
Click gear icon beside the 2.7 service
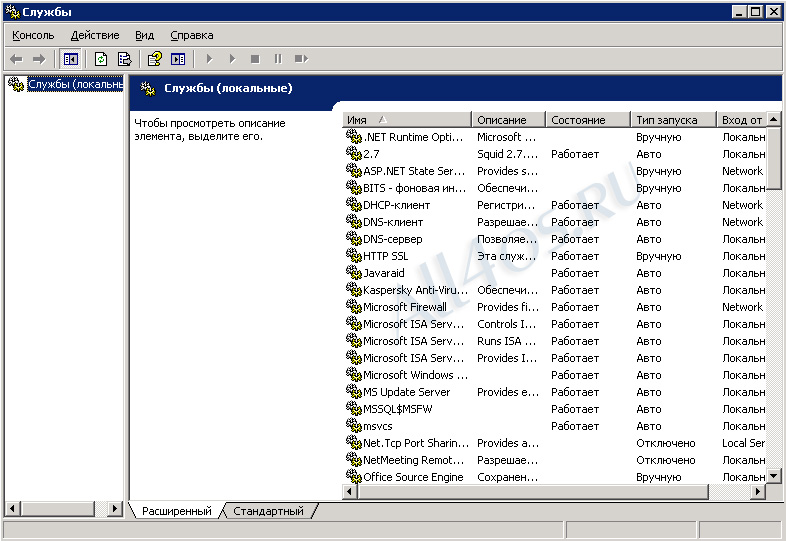coord(353,153)
